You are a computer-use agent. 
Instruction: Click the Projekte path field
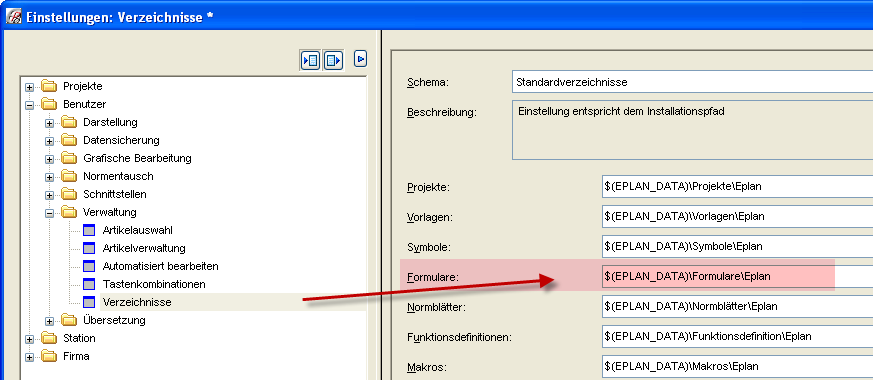click(x=737, y=186)
